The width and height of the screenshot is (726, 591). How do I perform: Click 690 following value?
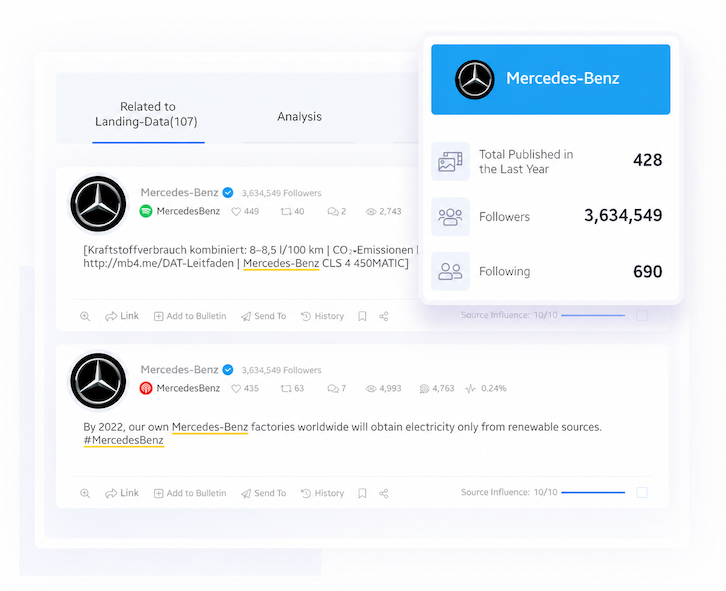(x=647, y=271)
